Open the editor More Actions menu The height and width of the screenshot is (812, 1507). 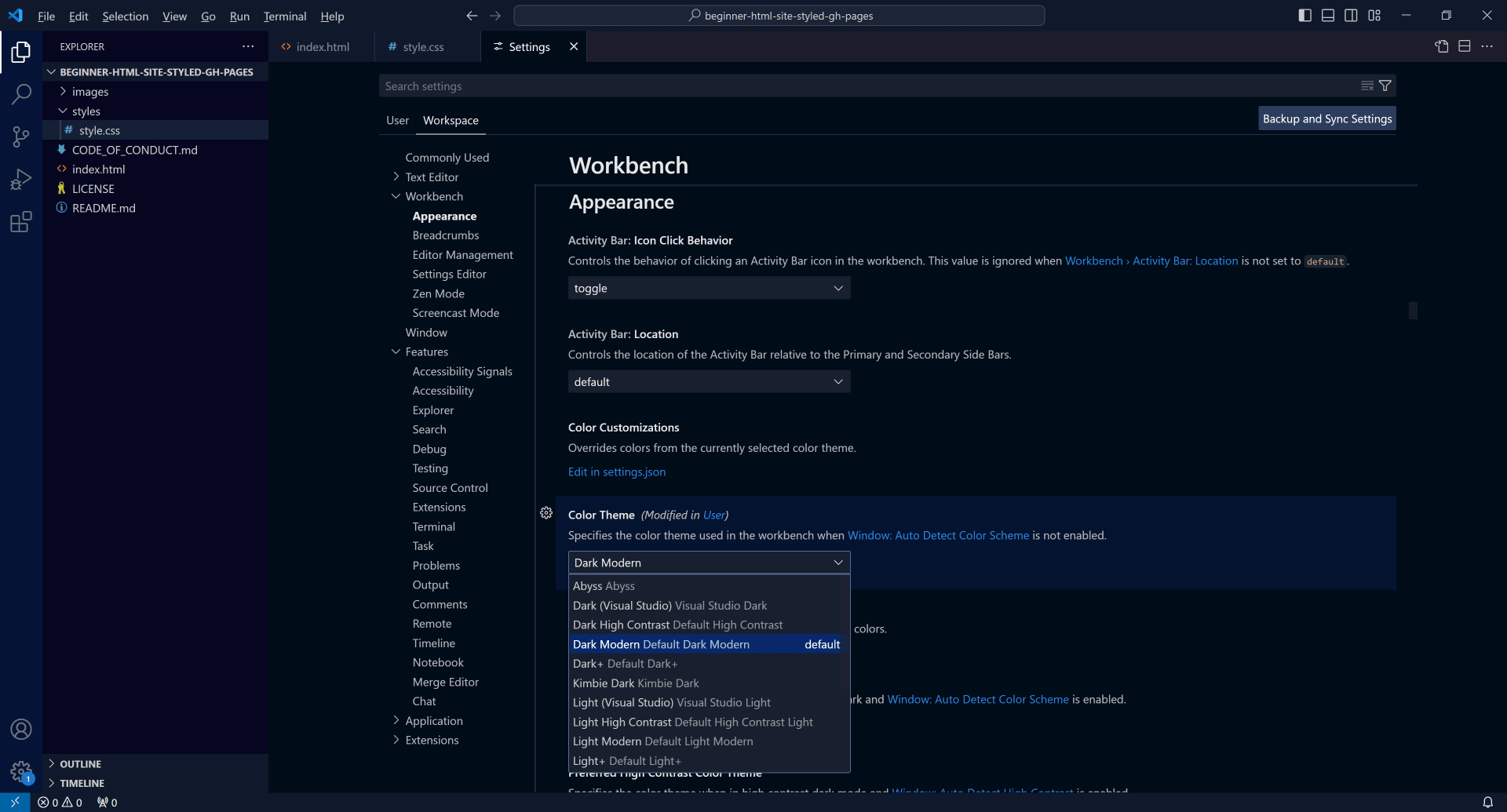point(1487,46)
